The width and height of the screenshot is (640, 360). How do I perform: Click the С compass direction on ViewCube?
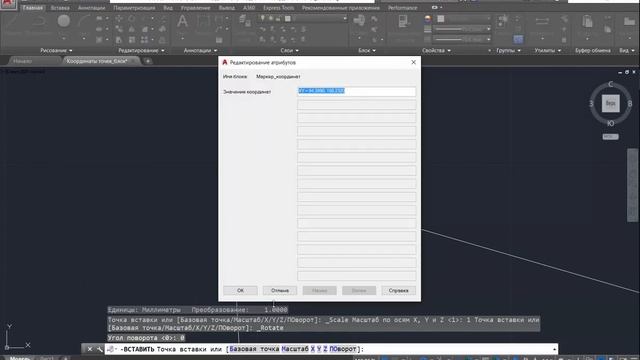click(x=611, y=84)
